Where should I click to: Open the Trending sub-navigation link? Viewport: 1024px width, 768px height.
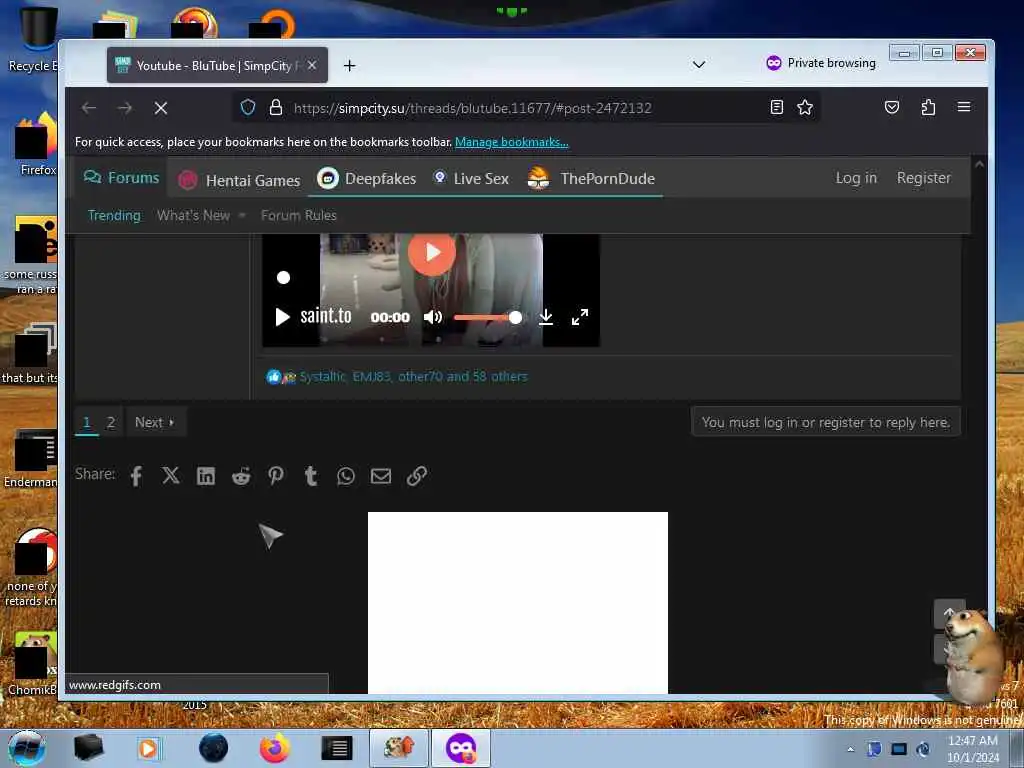(114, 216)
